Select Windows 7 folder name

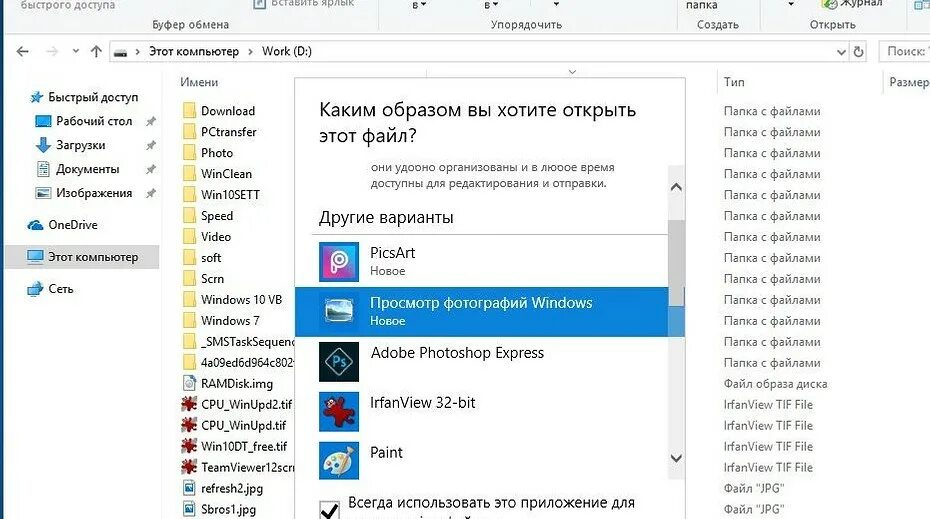(230, 321)
